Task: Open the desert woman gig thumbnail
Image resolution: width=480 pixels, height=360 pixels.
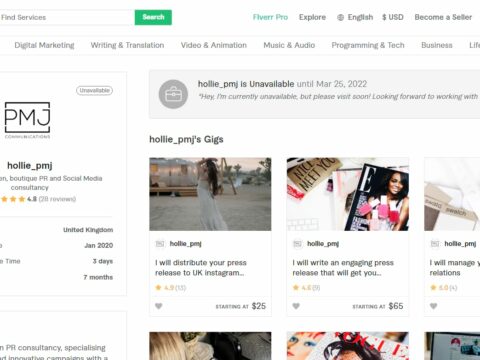Action: pos(210,194)
